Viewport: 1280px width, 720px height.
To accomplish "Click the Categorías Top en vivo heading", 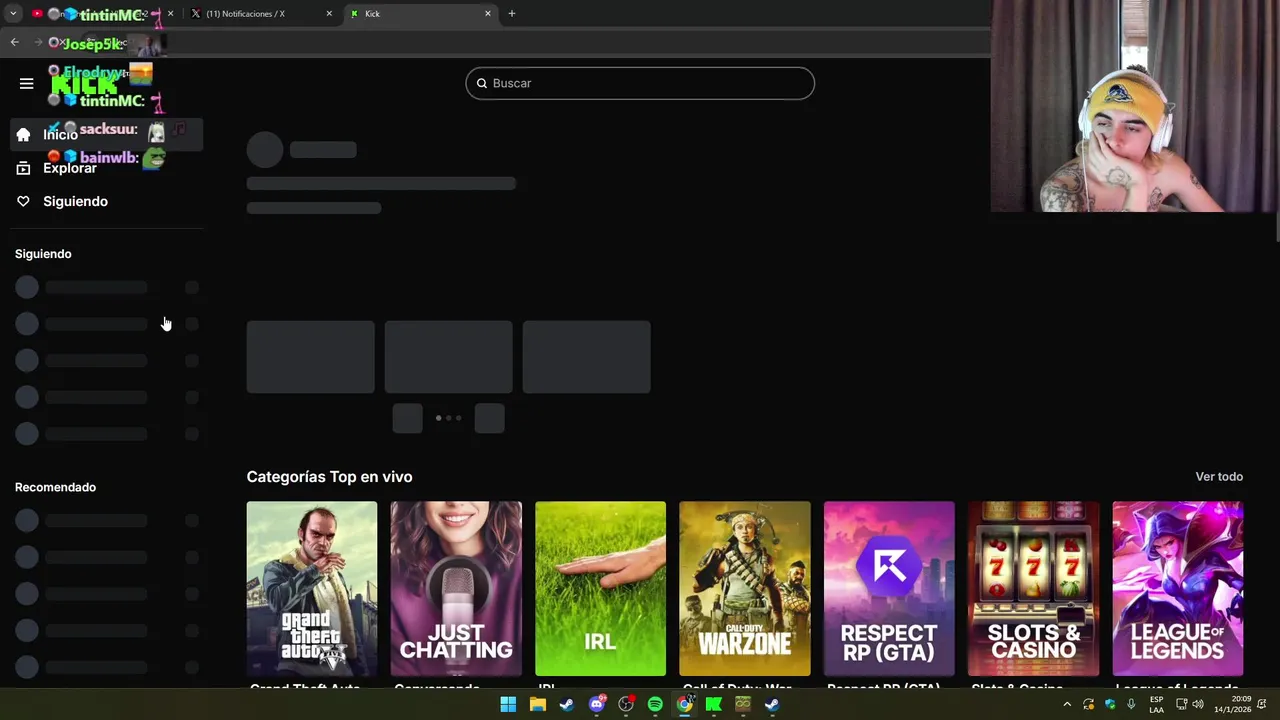I will tap(329, 477).
